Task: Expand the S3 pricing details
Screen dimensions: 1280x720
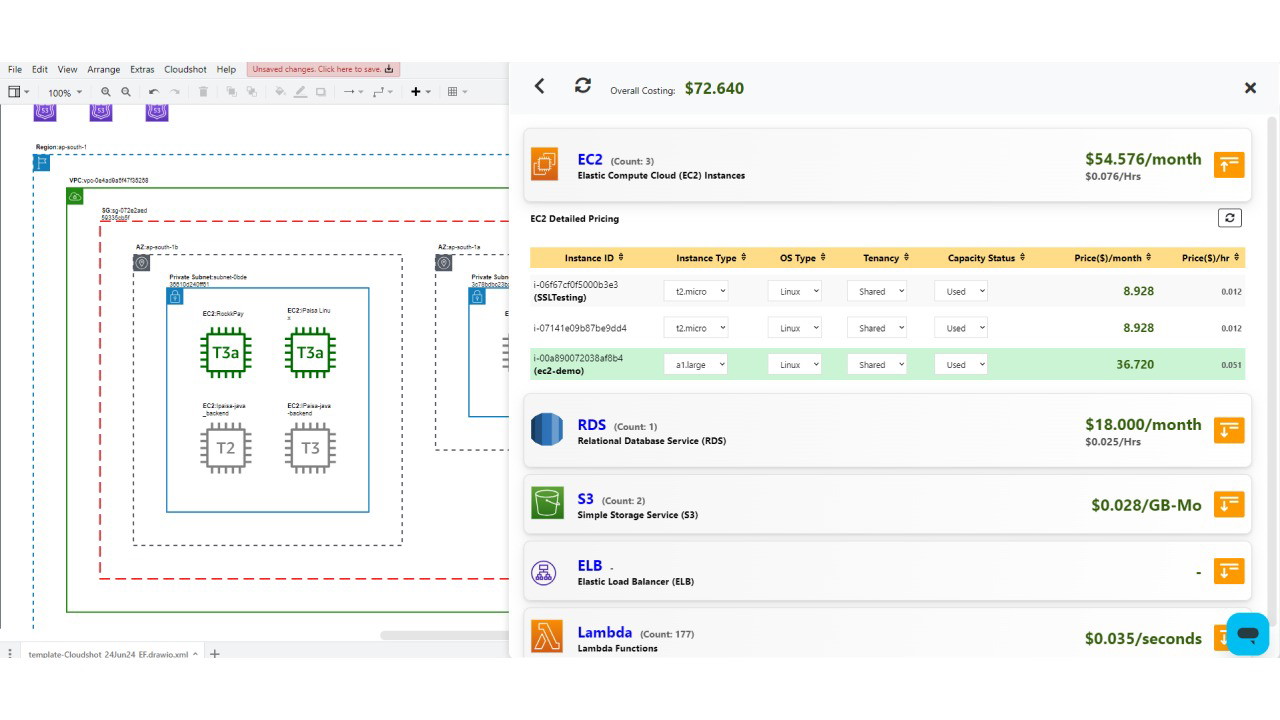Action: [x=1229, y=504]
